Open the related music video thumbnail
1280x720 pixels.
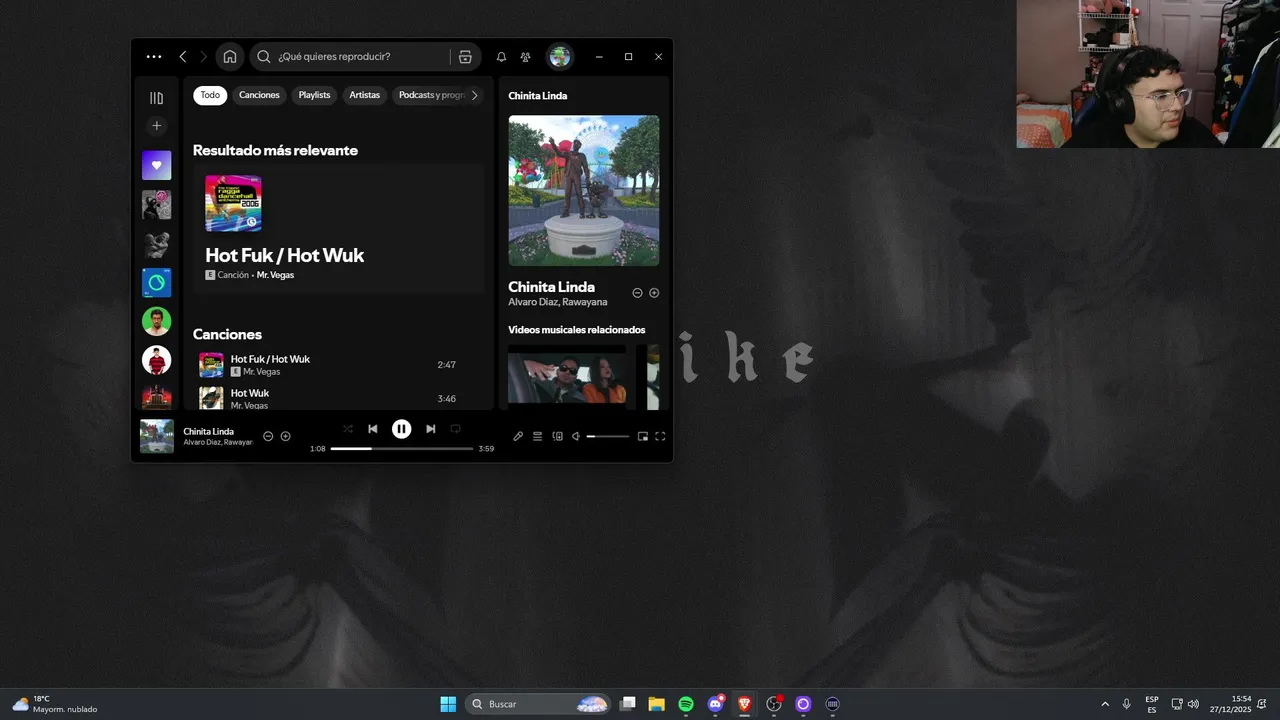point(567,377)
